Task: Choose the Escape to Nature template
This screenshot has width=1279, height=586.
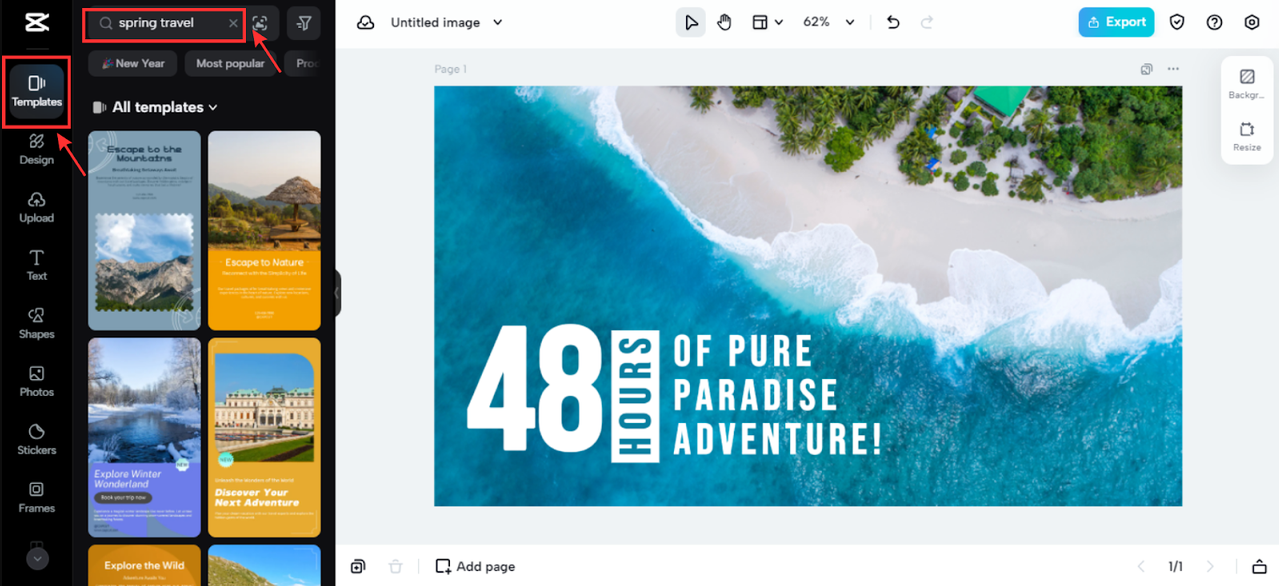Action: click(264, 230)
